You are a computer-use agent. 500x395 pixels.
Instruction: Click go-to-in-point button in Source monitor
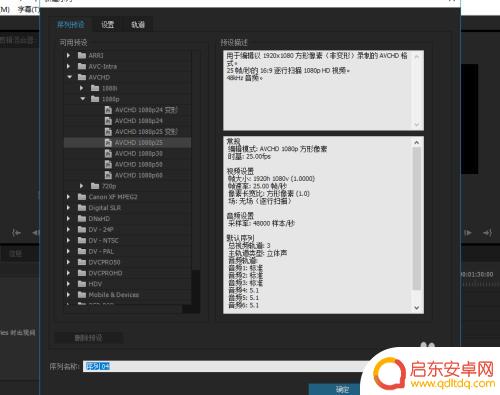[x=17, y=233]
